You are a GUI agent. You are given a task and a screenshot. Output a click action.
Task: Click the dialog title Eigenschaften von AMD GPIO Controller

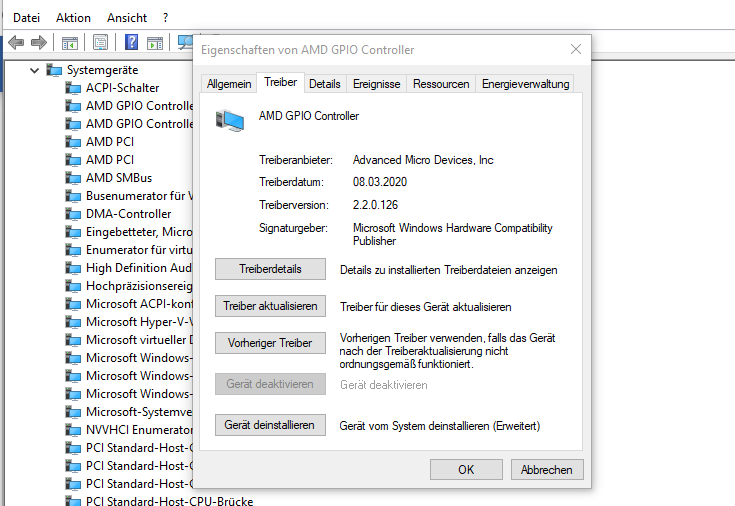click(308, 50)
